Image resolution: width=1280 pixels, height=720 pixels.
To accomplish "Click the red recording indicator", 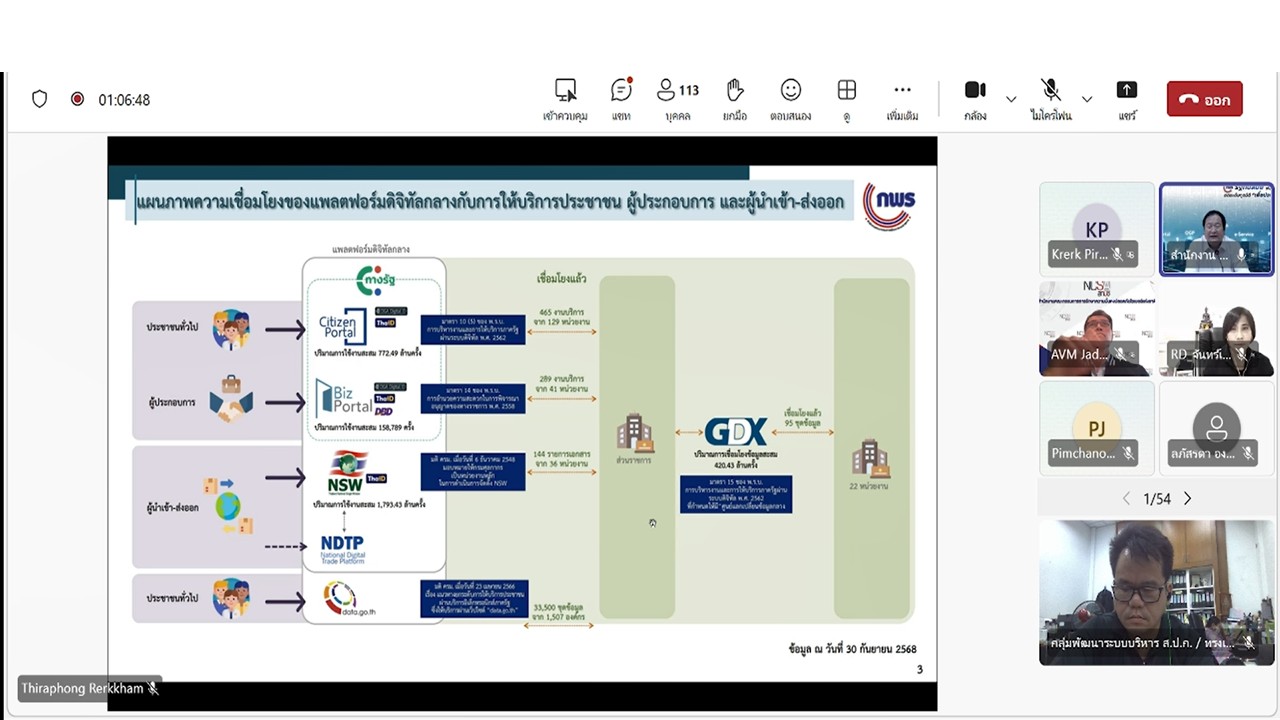I will pyautogui.click(x=77, y=99).
